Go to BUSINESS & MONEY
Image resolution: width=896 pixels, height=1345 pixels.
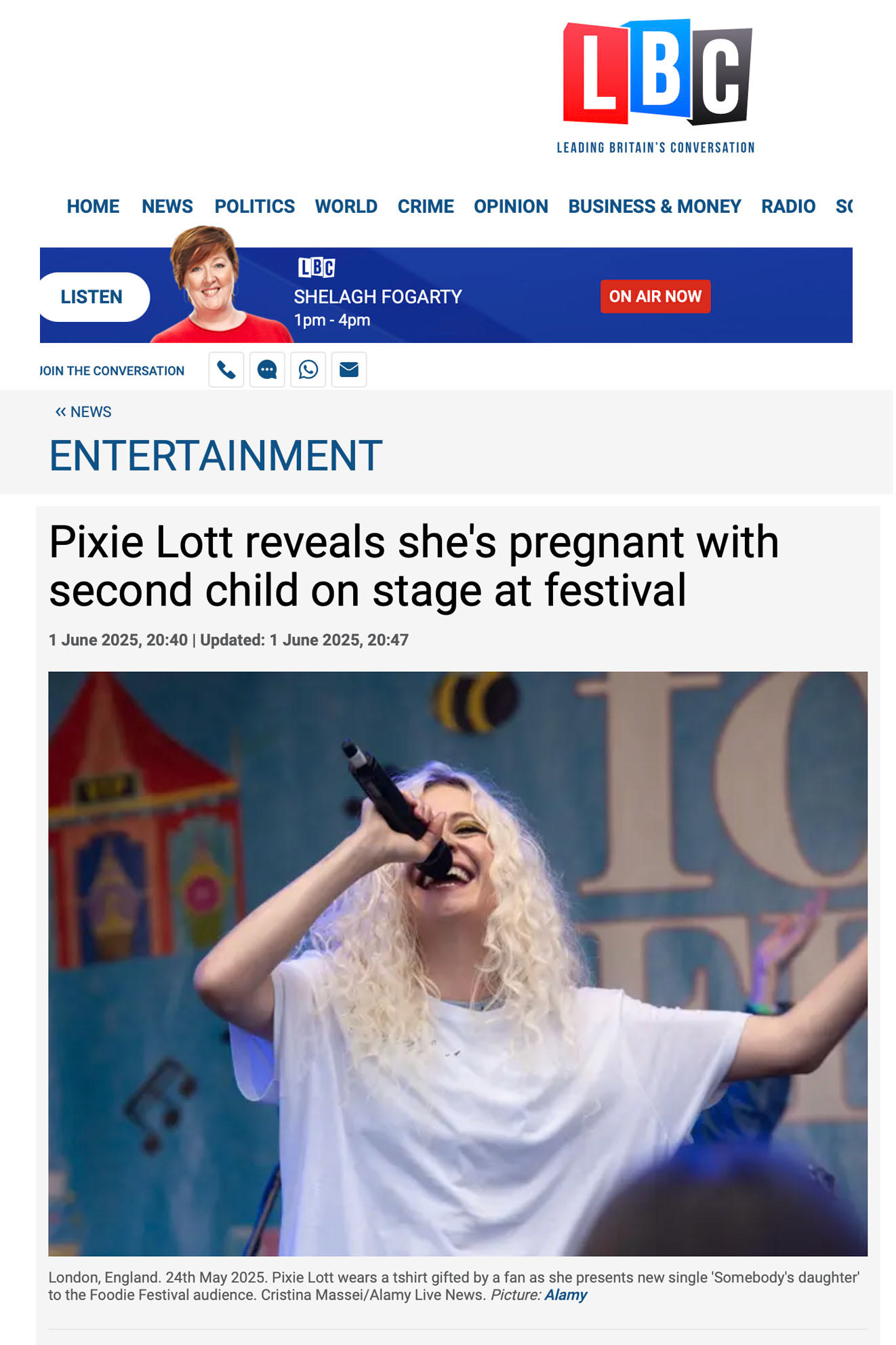[x=655, y=206]
